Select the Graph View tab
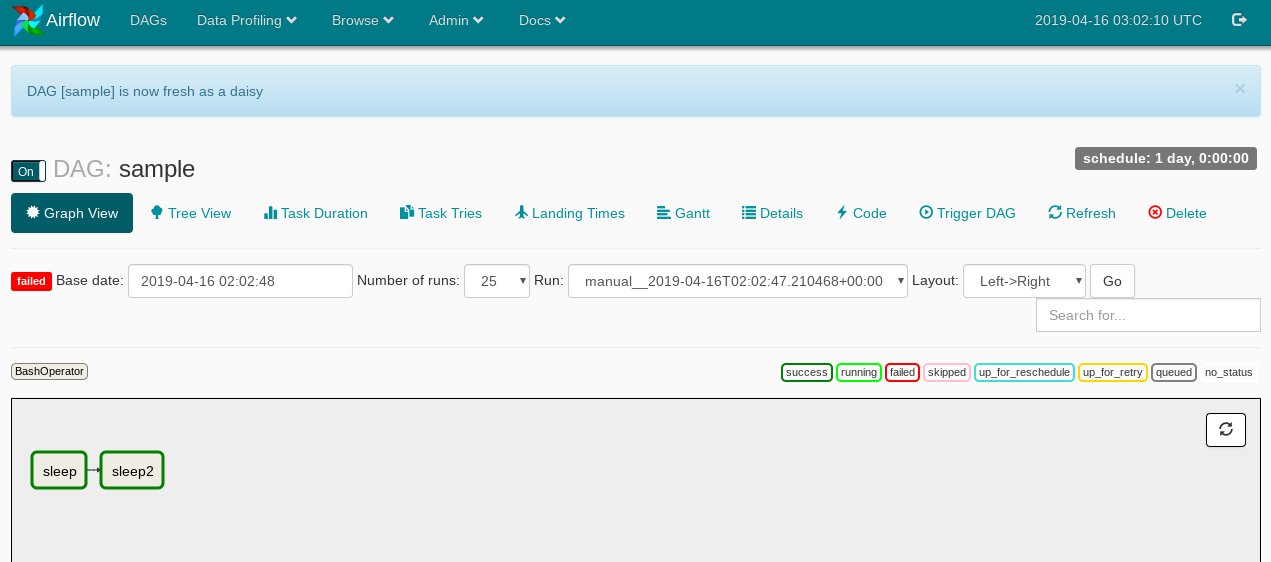Screen dimensions: 1271x562 (72, 213)
